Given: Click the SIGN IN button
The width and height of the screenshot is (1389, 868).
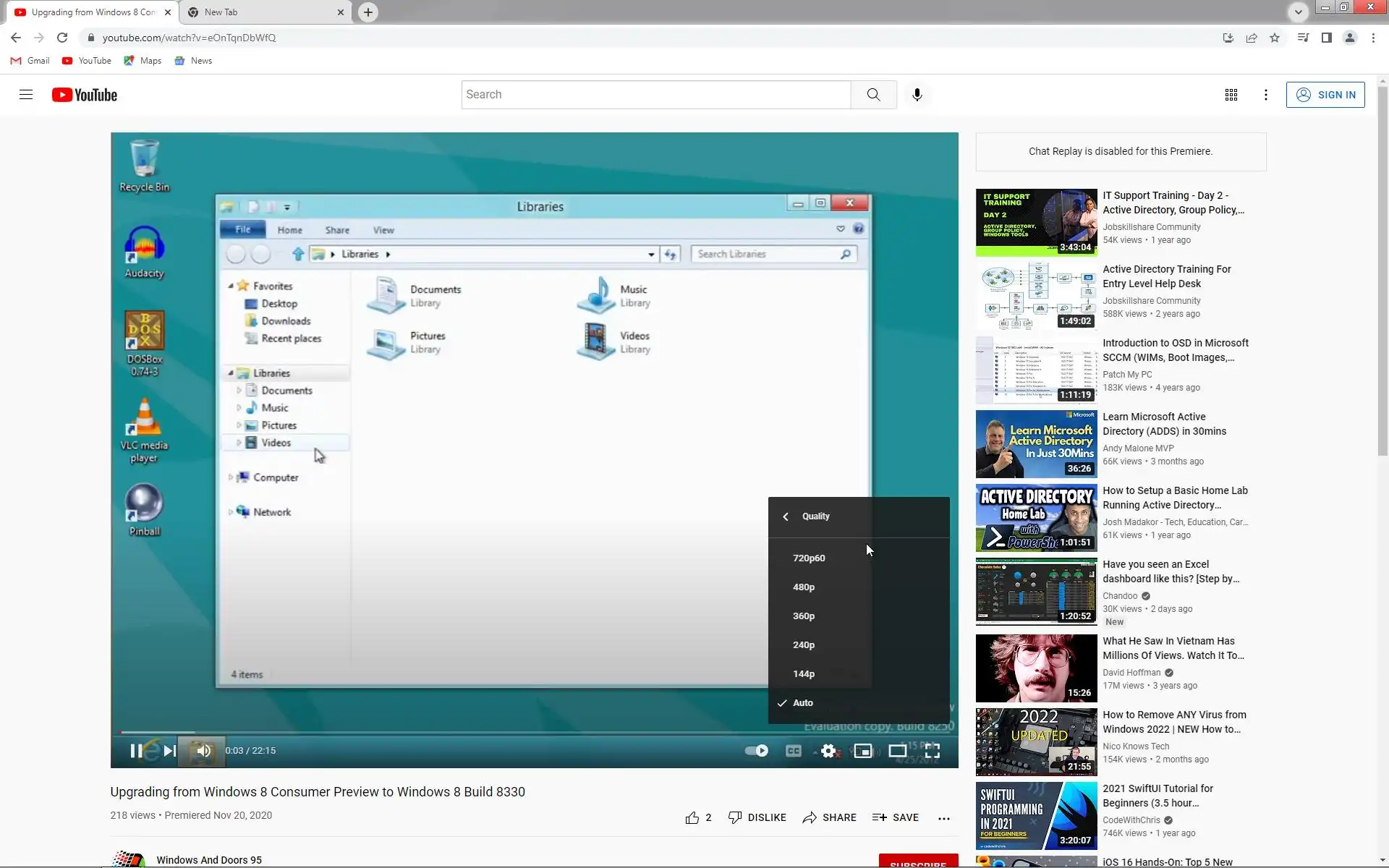Looking at the screenshot, I should tap(1325, 95).
